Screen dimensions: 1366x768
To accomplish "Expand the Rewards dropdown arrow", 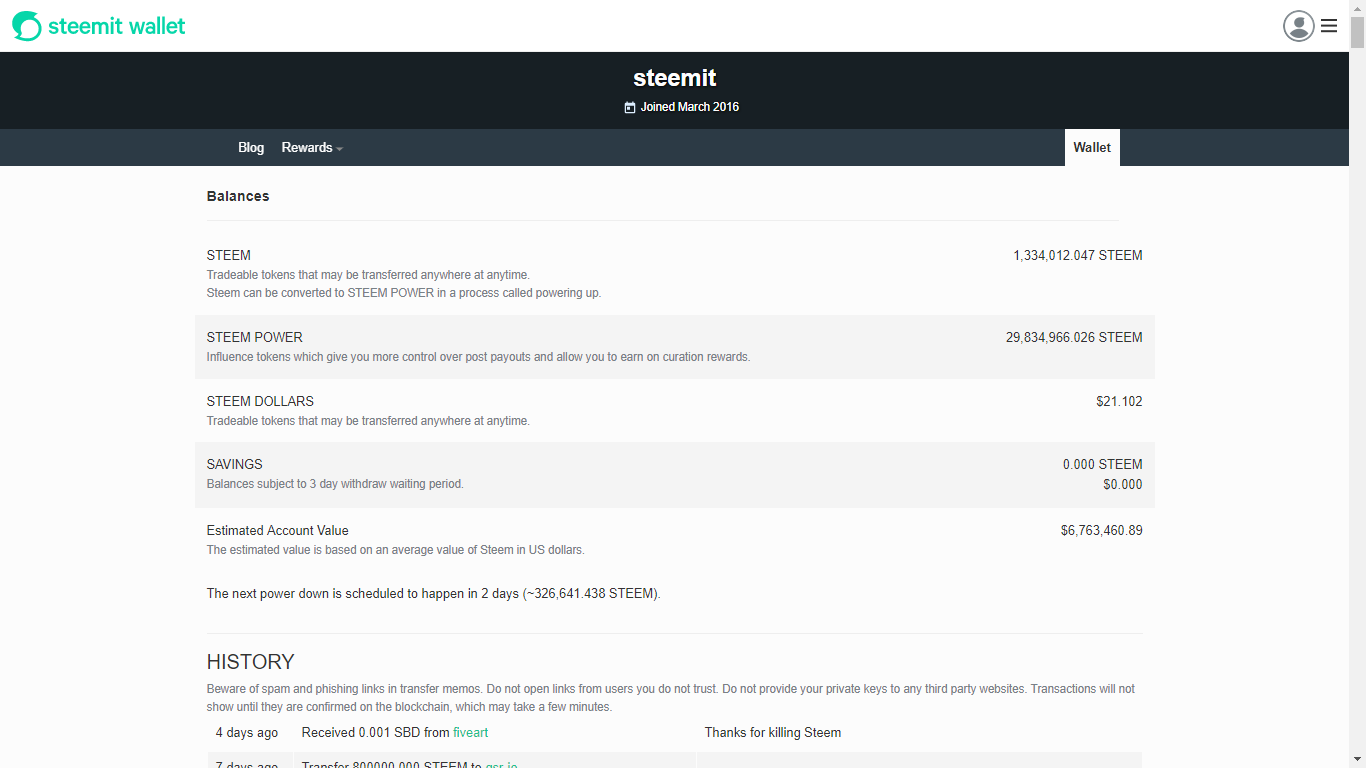I will click(339, 148).
